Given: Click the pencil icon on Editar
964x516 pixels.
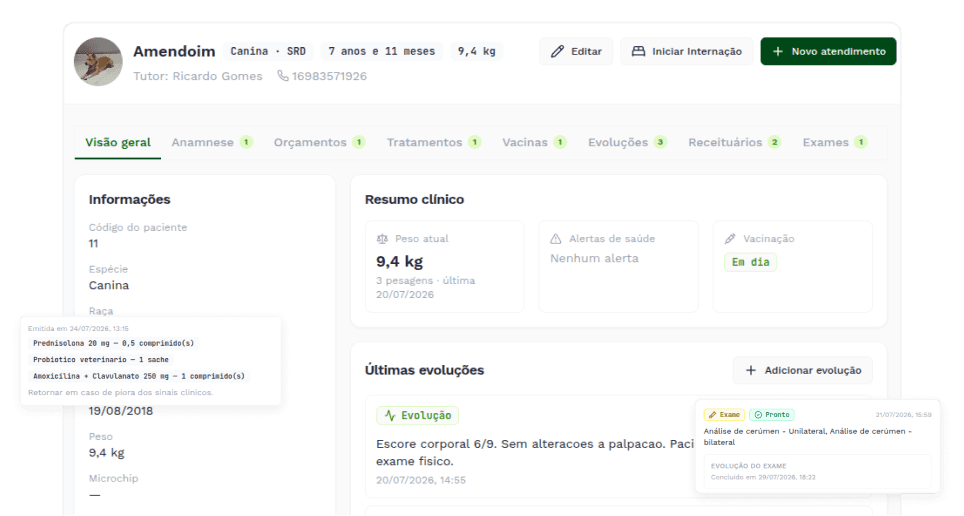Looking at the screenshot, I should pyautogui.click(x=557, y=51).
